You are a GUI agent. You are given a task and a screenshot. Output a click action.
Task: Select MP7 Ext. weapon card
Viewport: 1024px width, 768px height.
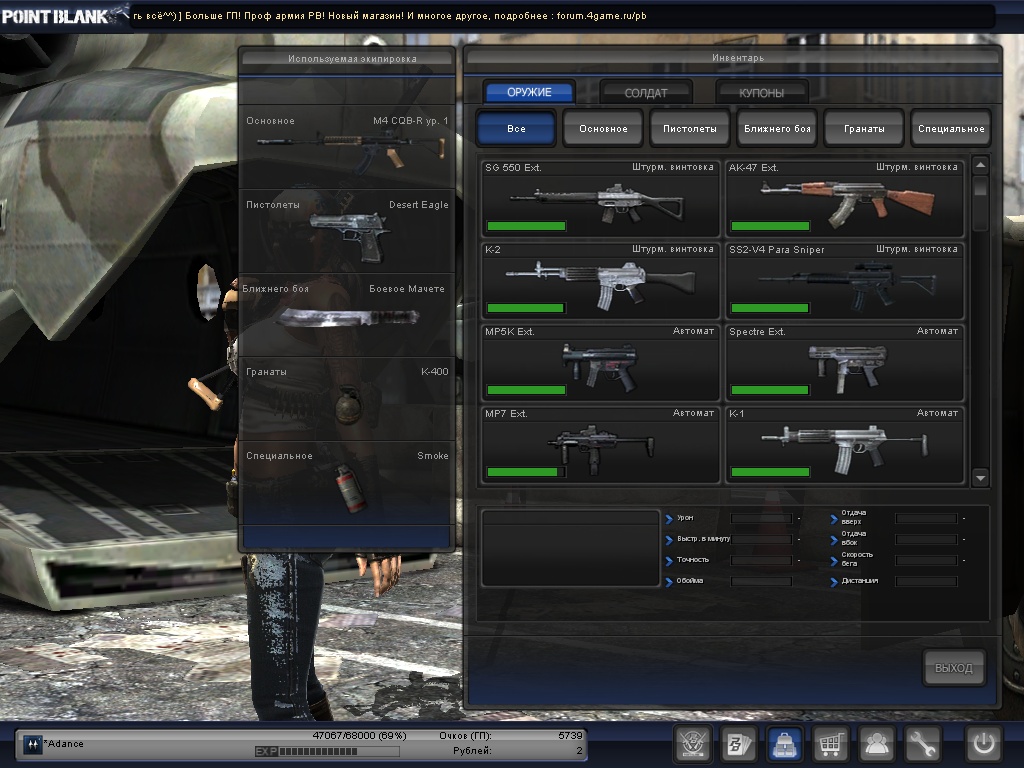pos(600,445)
